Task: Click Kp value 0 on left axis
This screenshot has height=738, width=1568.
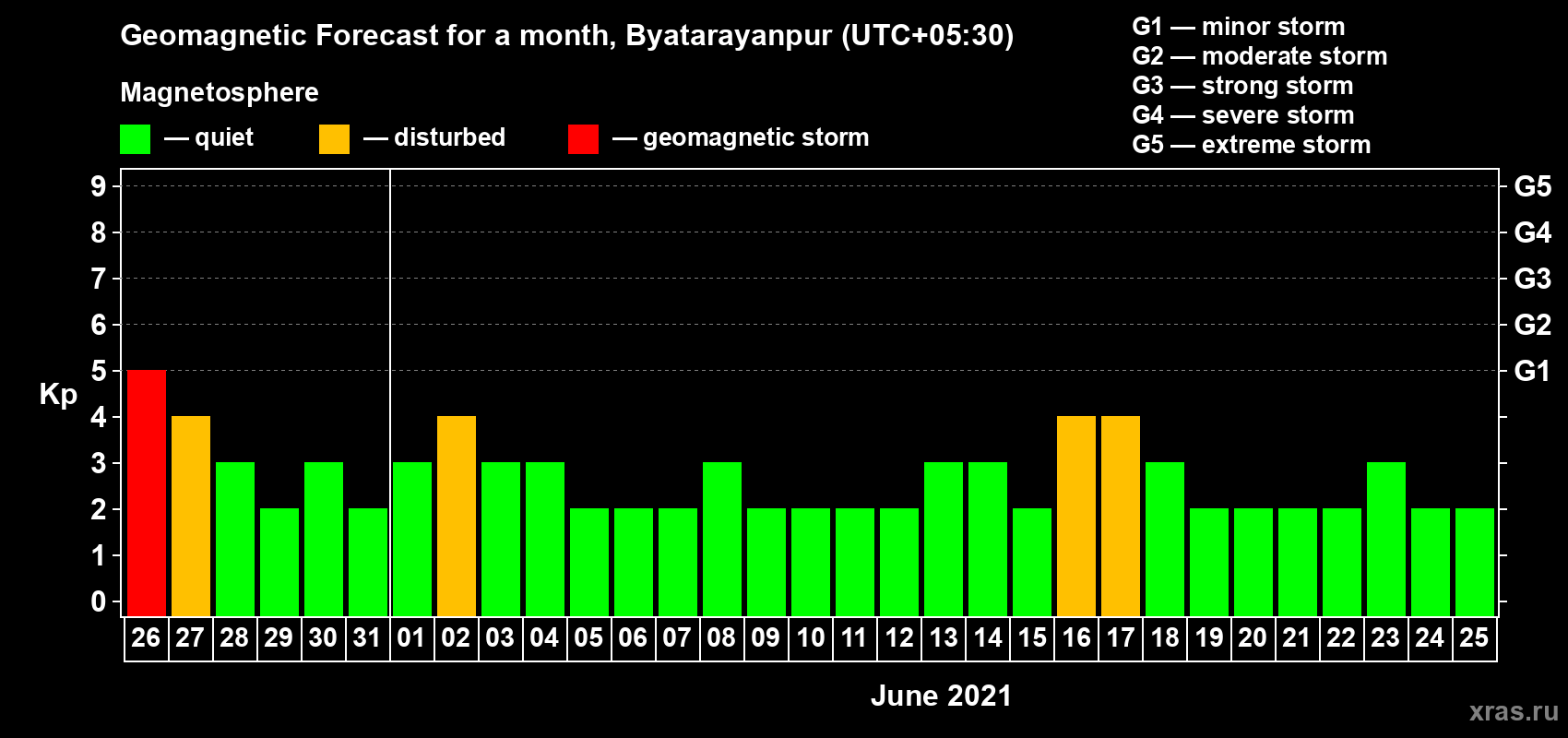Action: [x=99, y=601]
